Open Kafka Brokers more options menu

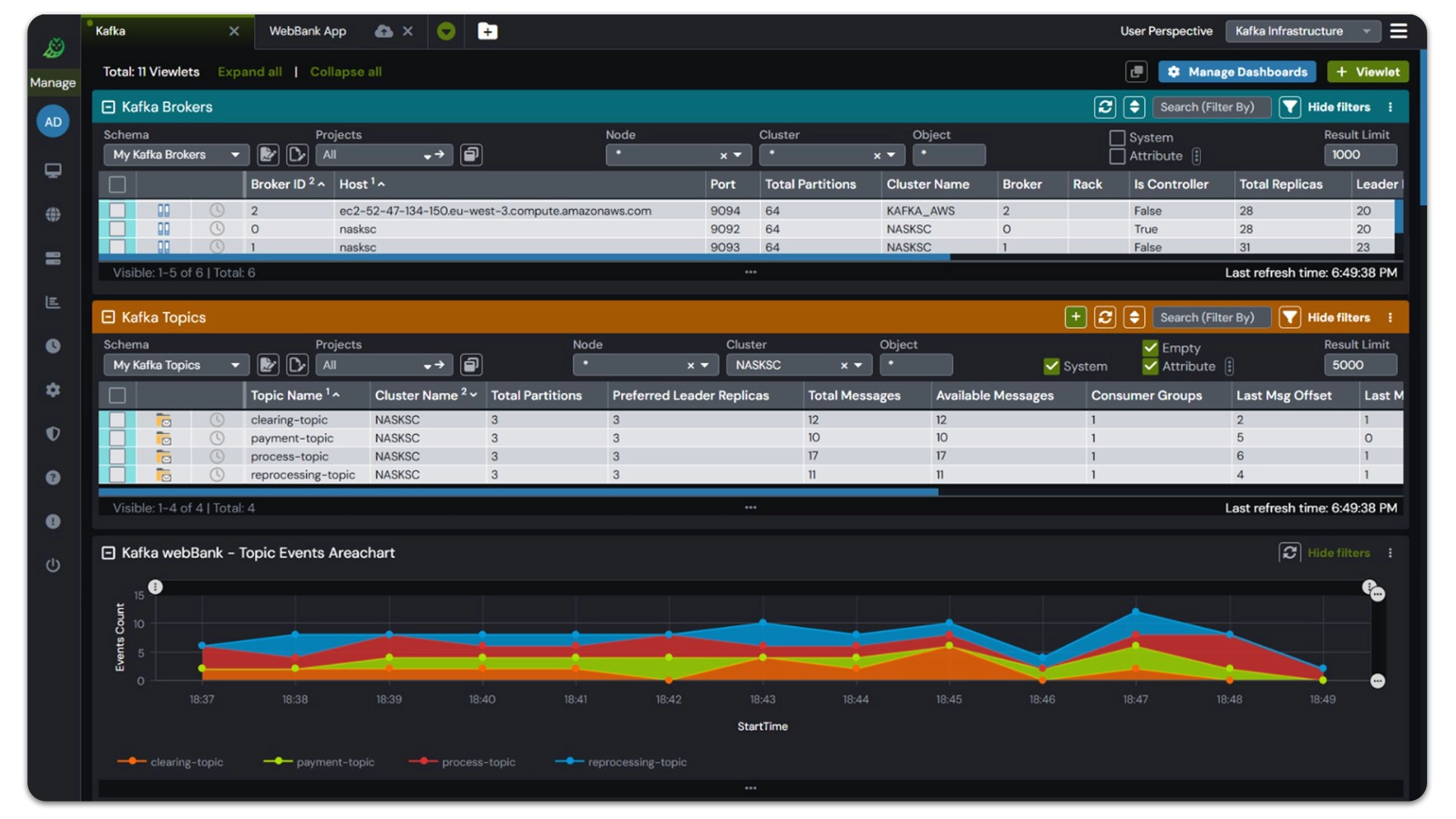[1391, 107]
